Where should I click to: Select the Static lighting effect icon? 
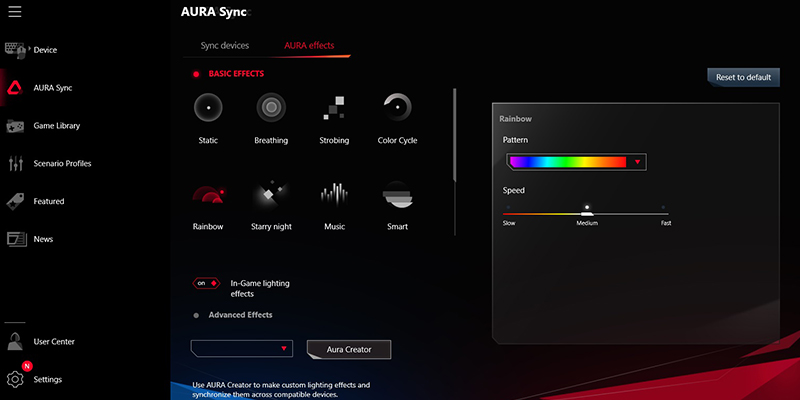click(x=208, y=106)
